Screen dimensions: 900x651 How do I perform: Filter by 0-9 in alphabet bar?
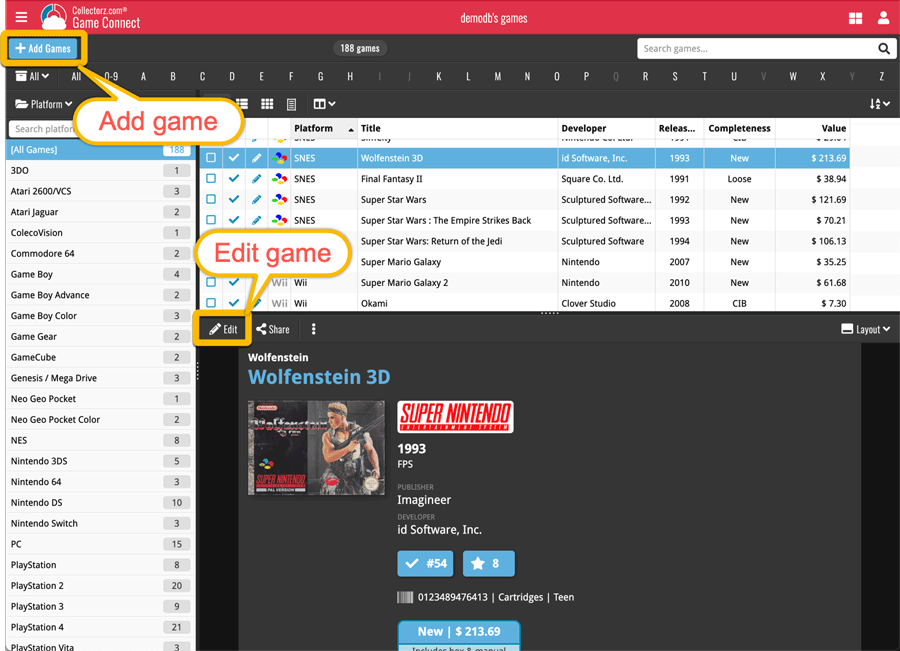(x=111, y=76)
